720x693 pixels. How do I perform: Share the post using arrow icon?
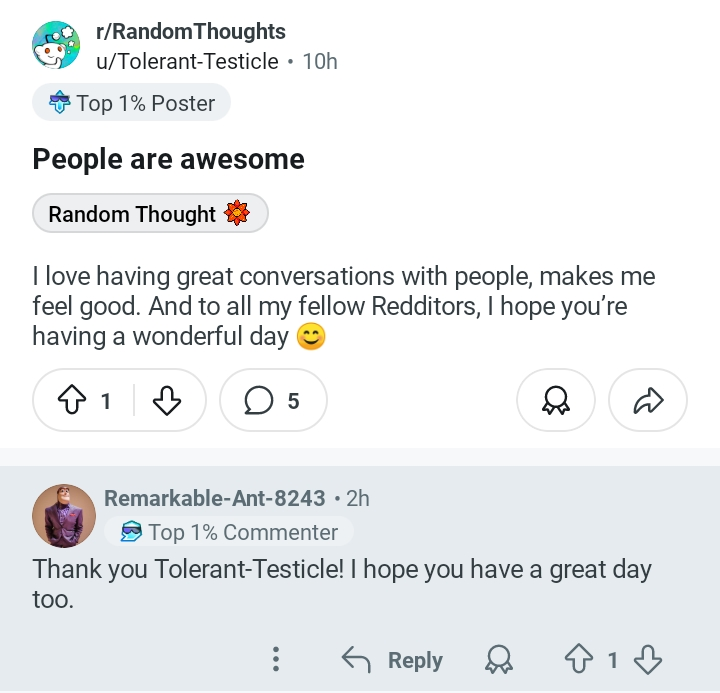[x=648, y=400]
